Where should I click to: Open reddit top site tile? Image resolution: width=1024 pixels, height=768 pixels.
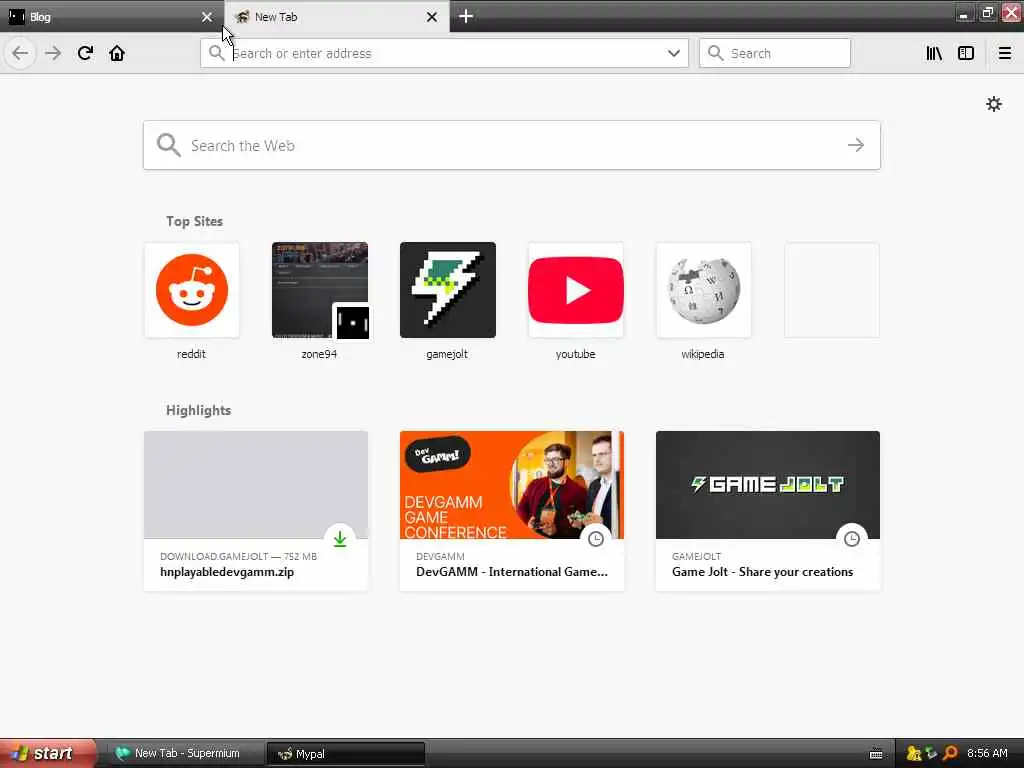tap(192, 290)
